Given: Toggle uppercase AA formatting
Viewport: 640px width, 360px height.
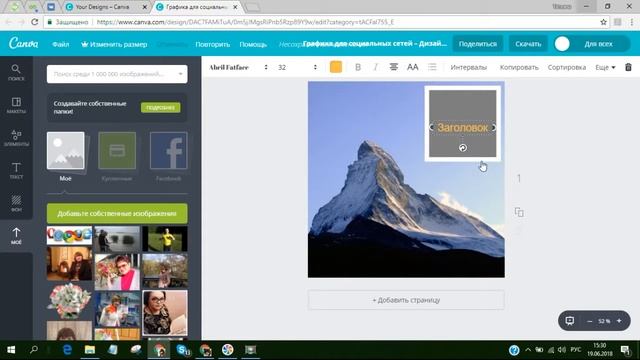Looking at the screenshot, I should tap(413, 67).
